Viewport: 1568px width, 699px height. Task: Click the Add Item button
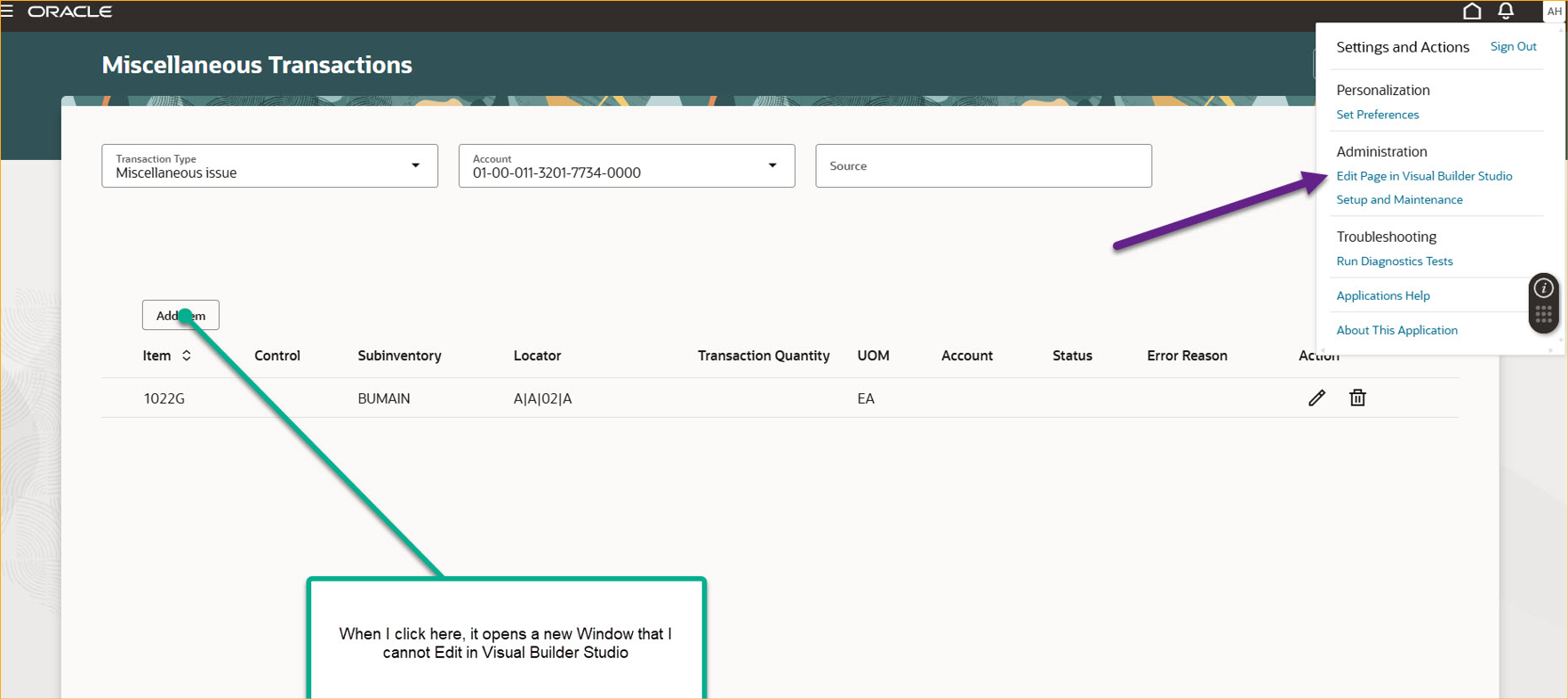pyautogui.click(x=180, y=315)
